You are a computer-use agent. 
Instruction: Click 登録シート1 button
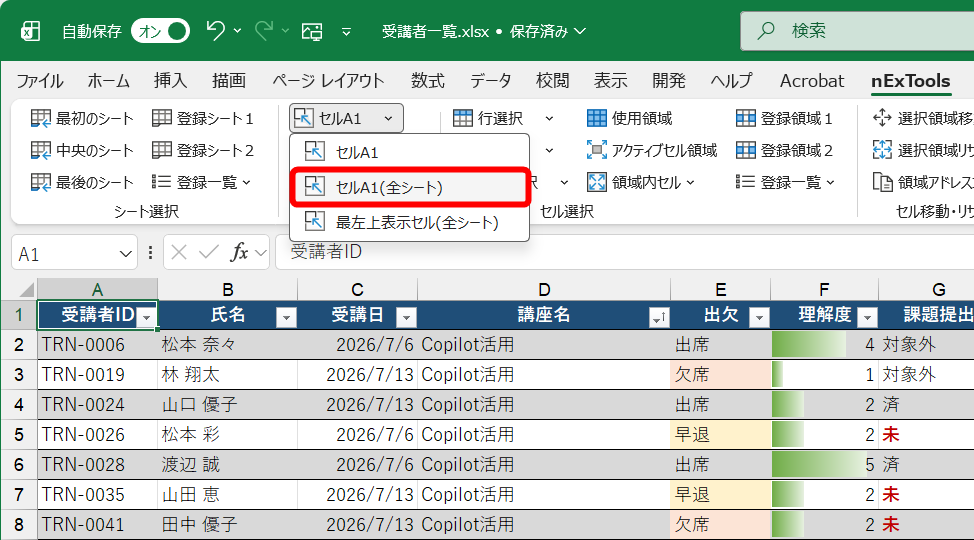203,118
